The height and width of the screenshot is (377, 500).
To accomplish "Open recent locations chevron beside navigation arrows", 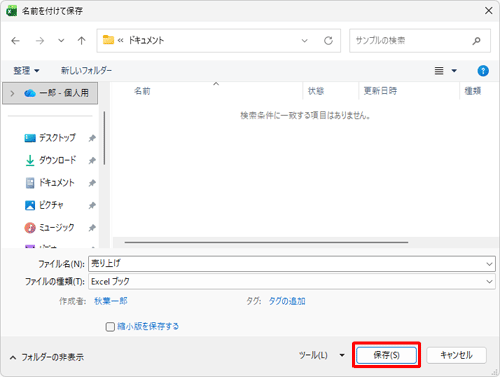I will [61, 41].
